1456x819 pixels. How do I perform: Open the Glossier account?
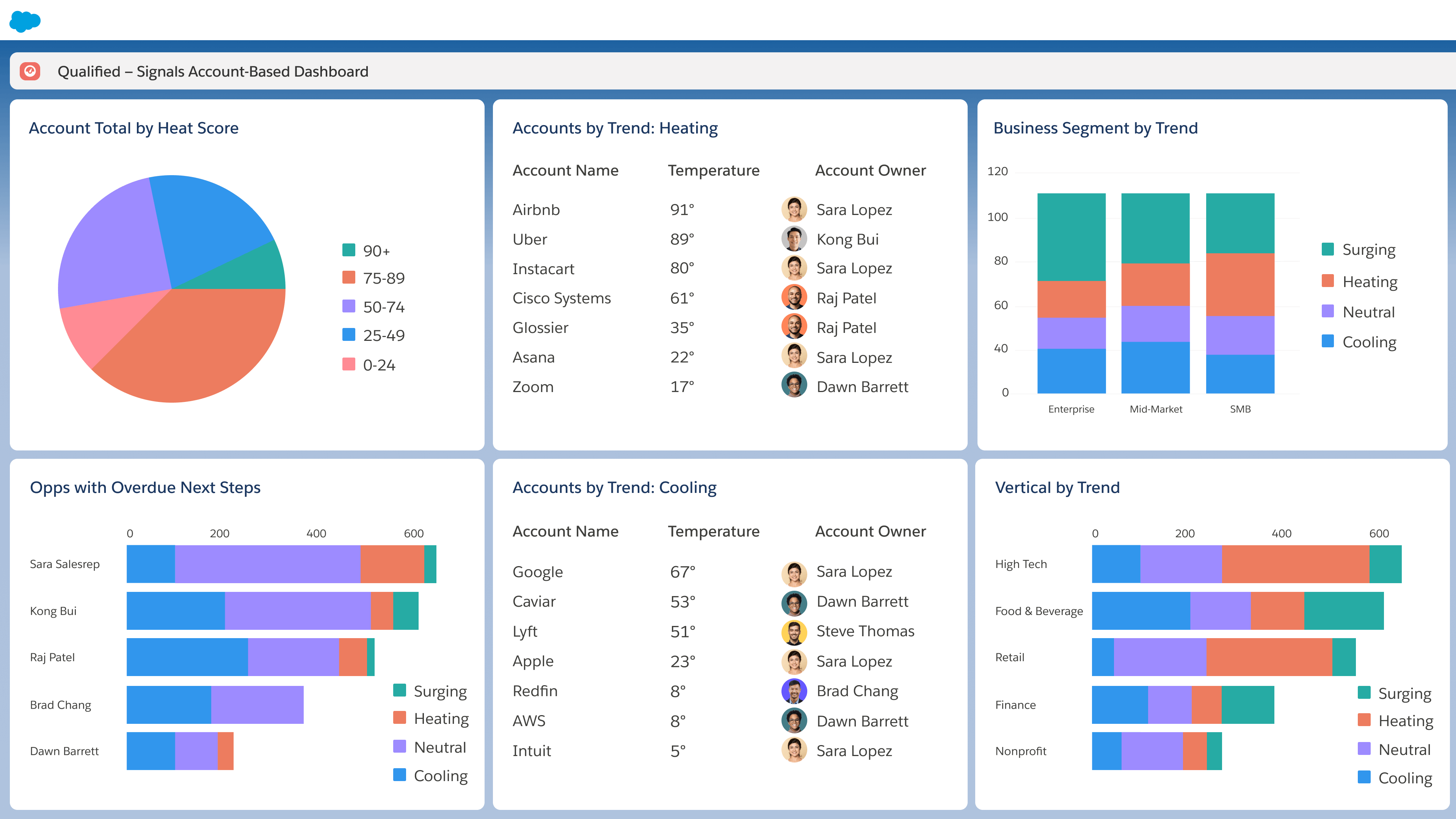540,327
